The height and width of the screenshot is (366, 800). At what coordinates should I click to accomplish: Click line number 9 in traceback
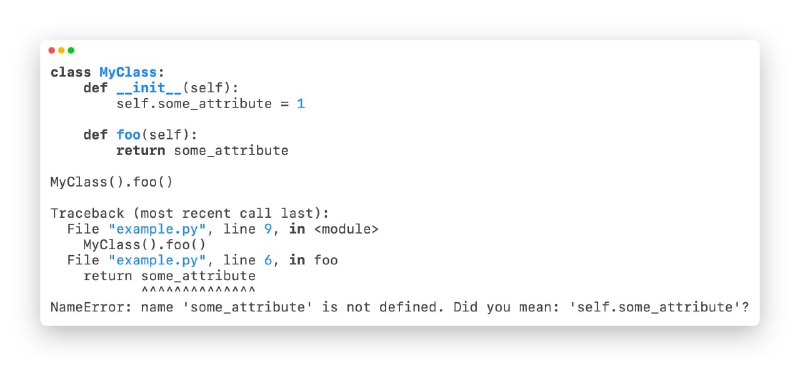268,229
